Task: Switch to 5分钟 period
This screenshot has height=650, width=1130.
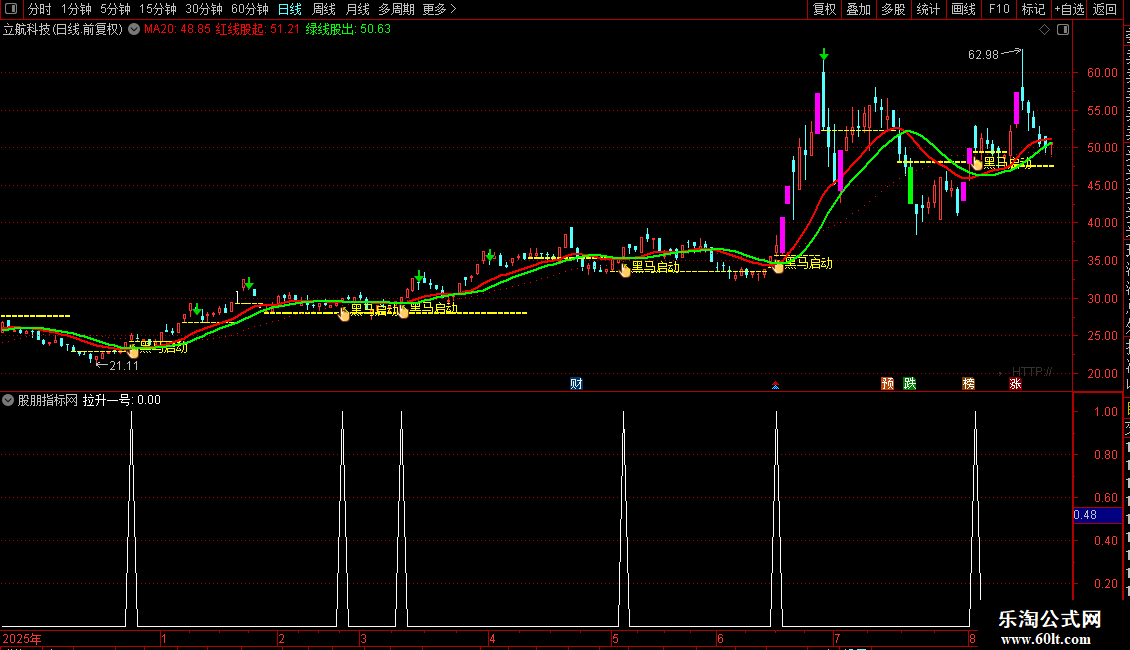Action: (115, 9)
